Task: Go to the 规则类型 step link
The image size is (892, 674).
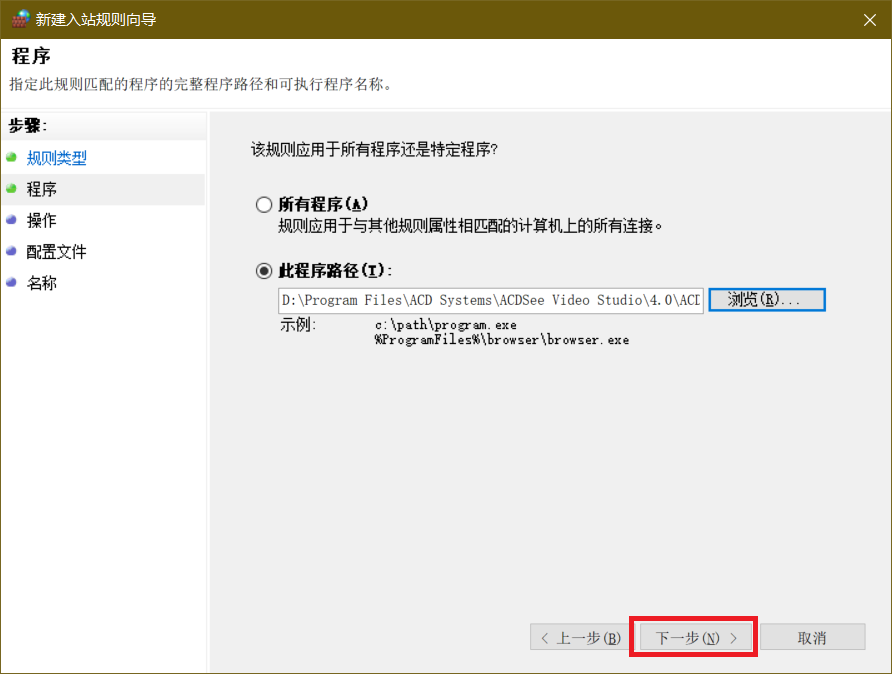Action: [57, 158]
